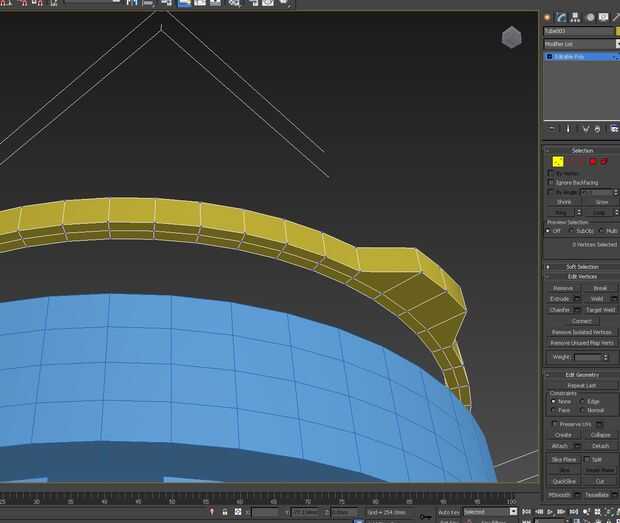Enable the Preserve UVs checkbox
The height and width of the screenshot is (523, 620).
coord(555,424)
